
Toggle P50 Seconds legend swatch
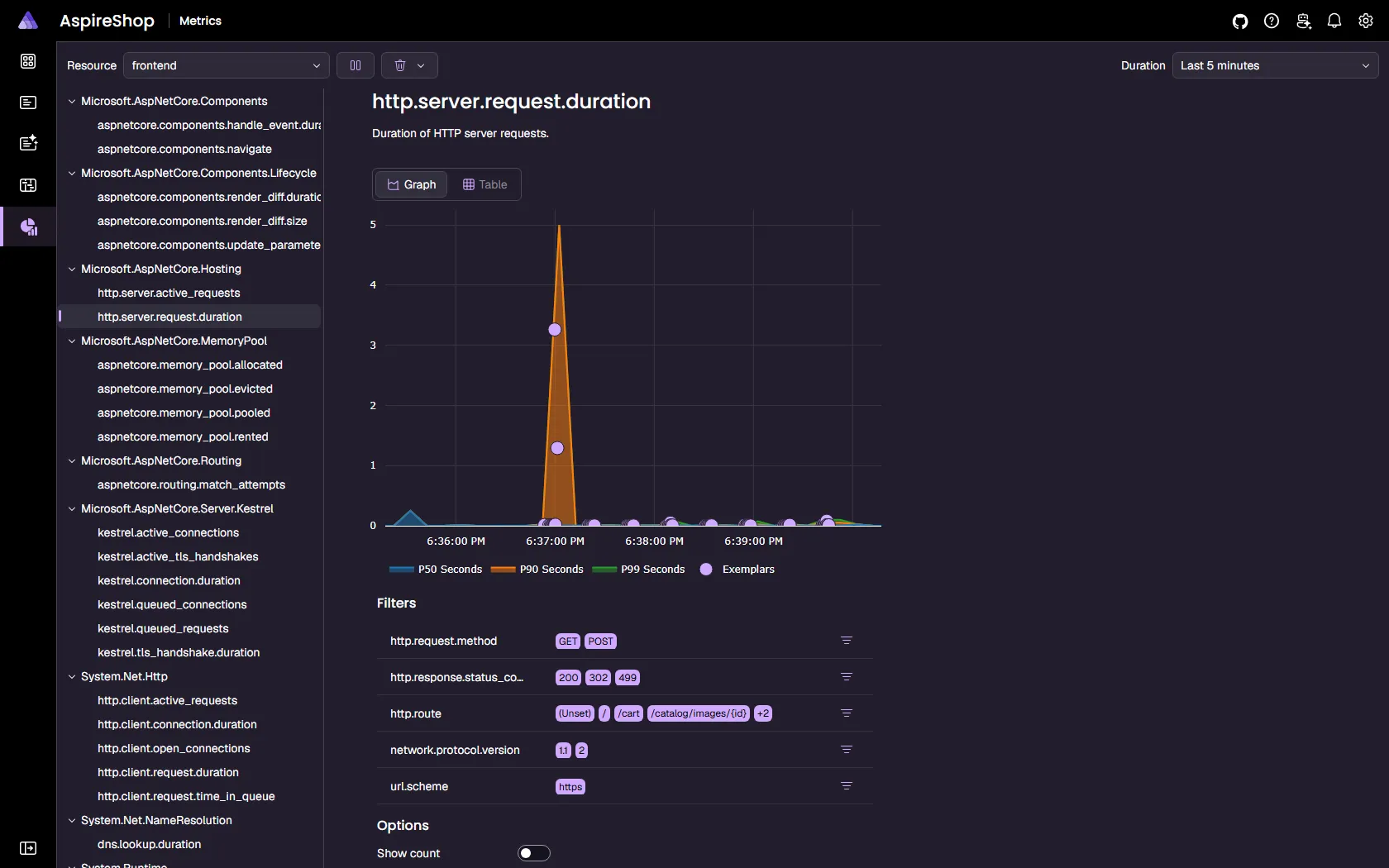coord(401,570)
